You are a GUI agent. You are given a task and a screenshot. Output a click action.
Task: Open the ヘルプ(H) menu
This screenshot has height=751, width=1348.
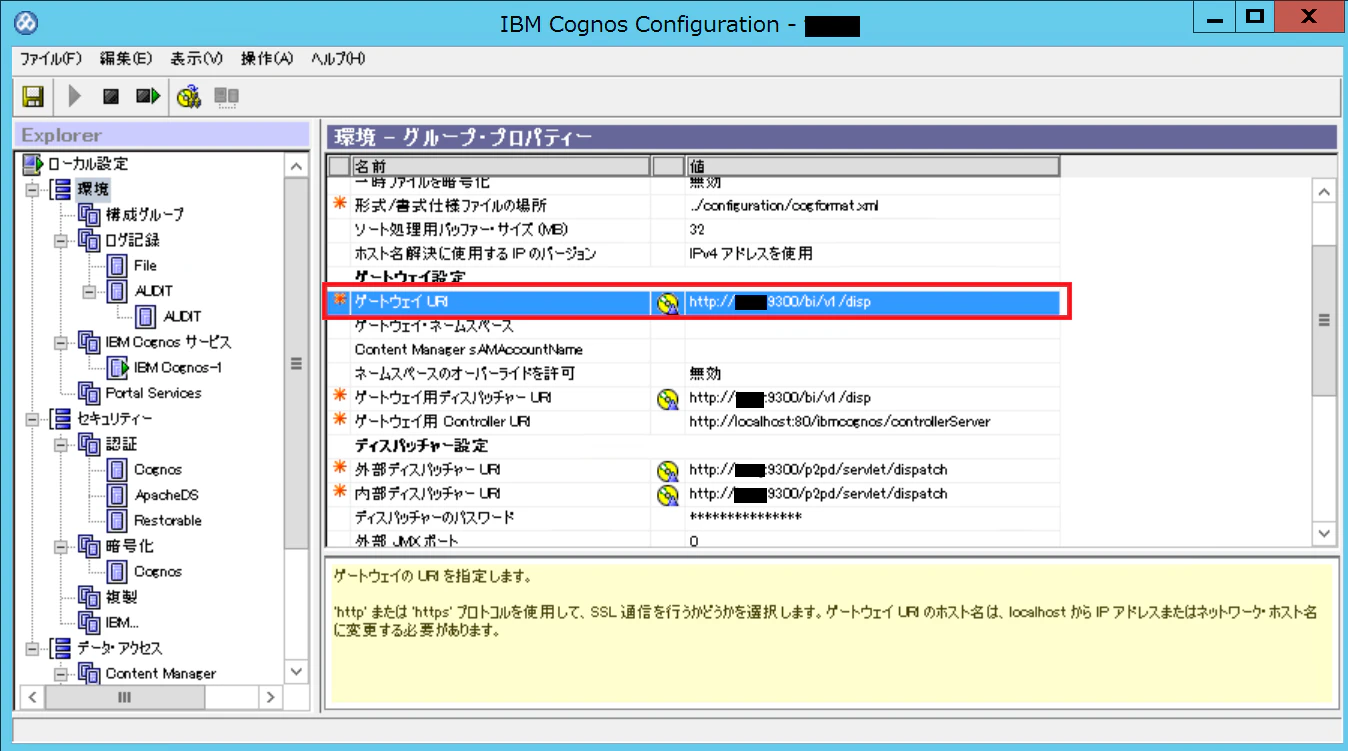point(338,59)
